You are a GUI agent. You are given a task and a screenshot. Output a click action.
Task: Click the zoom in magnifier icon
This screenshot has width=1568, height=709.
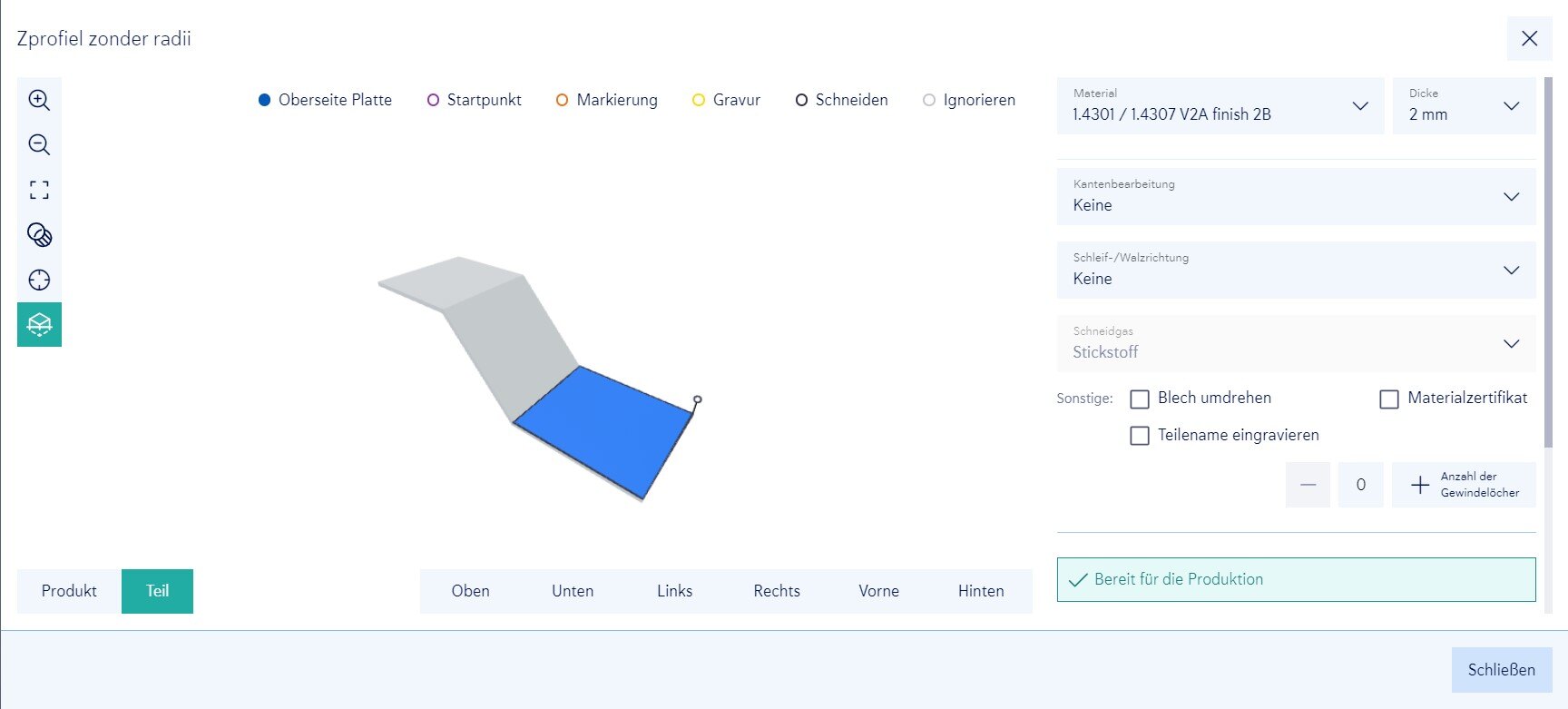(39, 100)
